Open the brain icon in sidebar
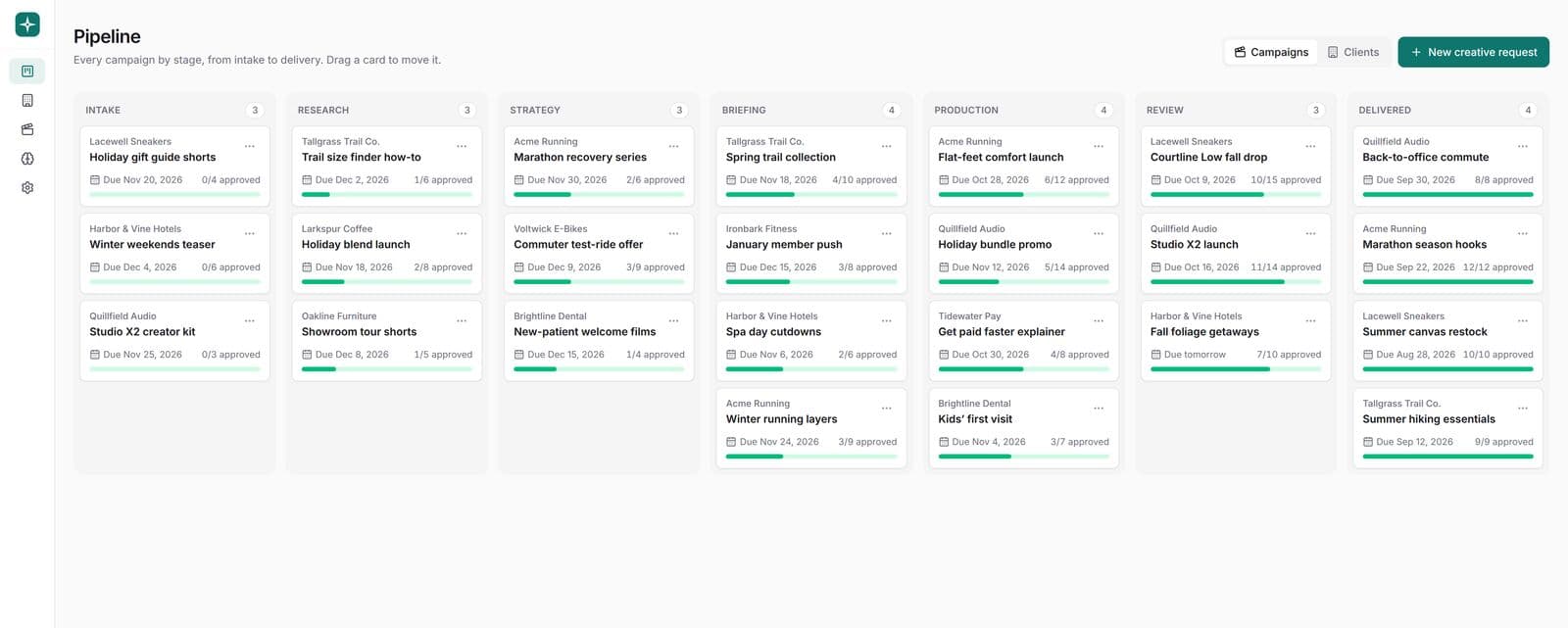This screenshot has height=628, width=1568. point(27,159)
